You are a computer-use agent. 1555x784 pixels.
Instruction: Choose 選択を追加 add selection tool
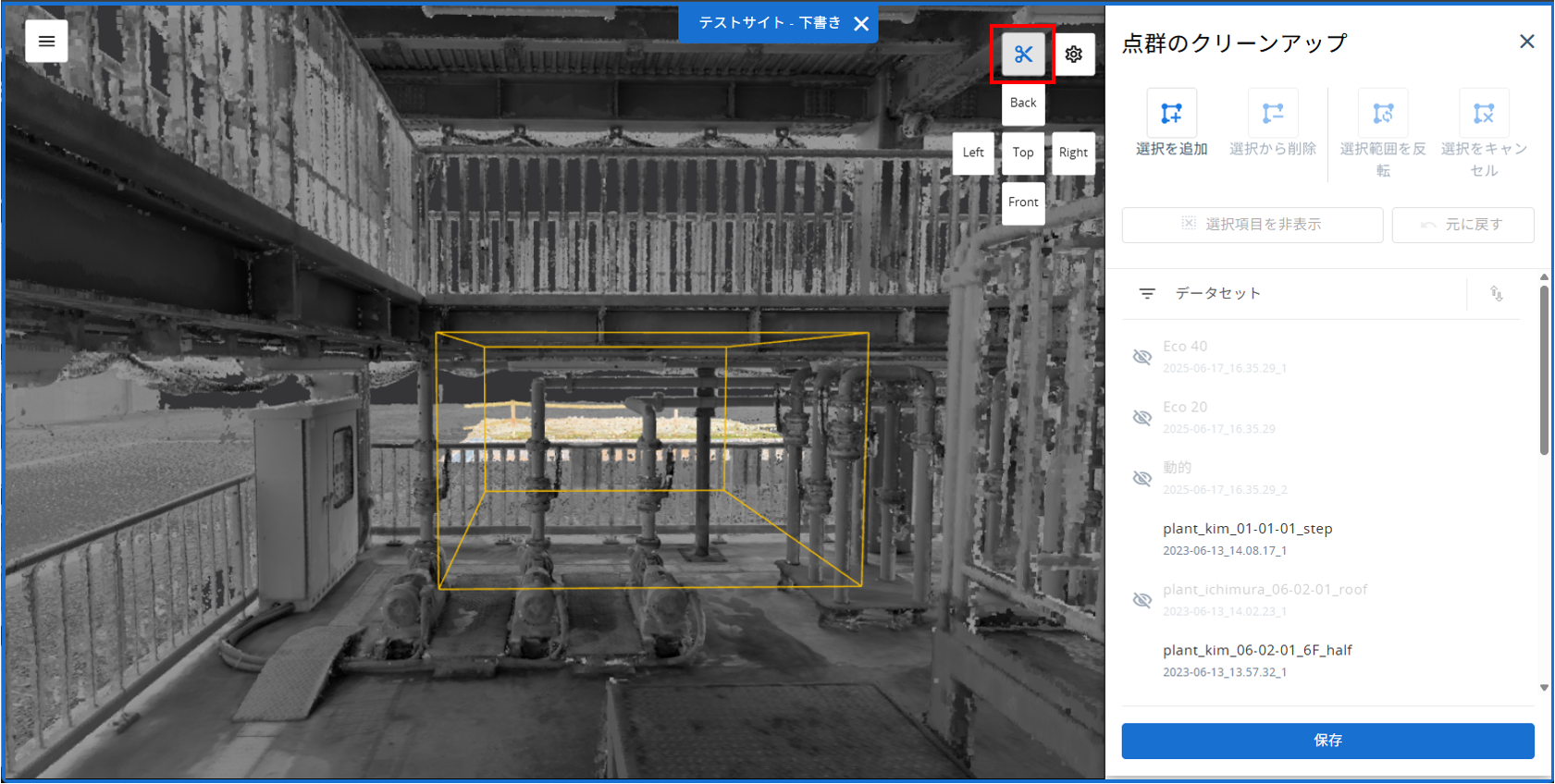(1171, 113)
